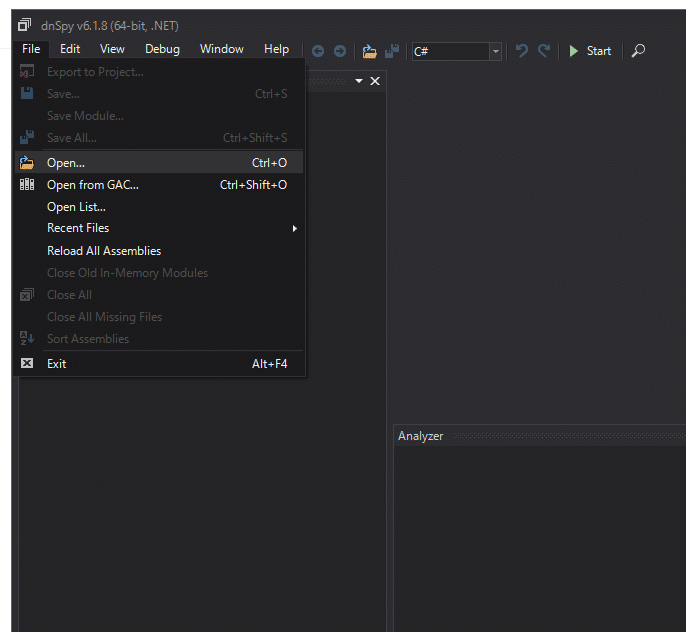Image resolution: width=686 pixels, height=632 pixels.
Task: Click the redo toolbar icon
Action: point(544,51)
